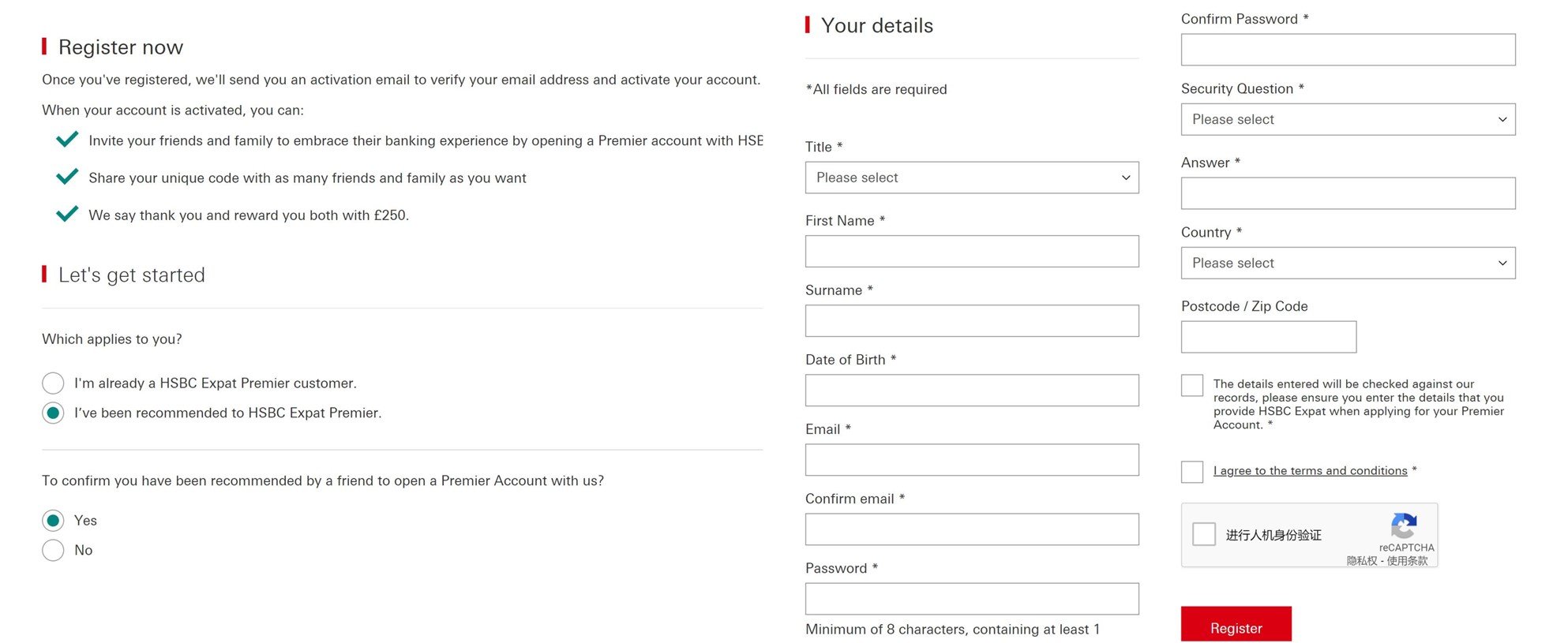
Task: Tick the reCAPTCHA verification checkbox
Action: [1203, 534]
